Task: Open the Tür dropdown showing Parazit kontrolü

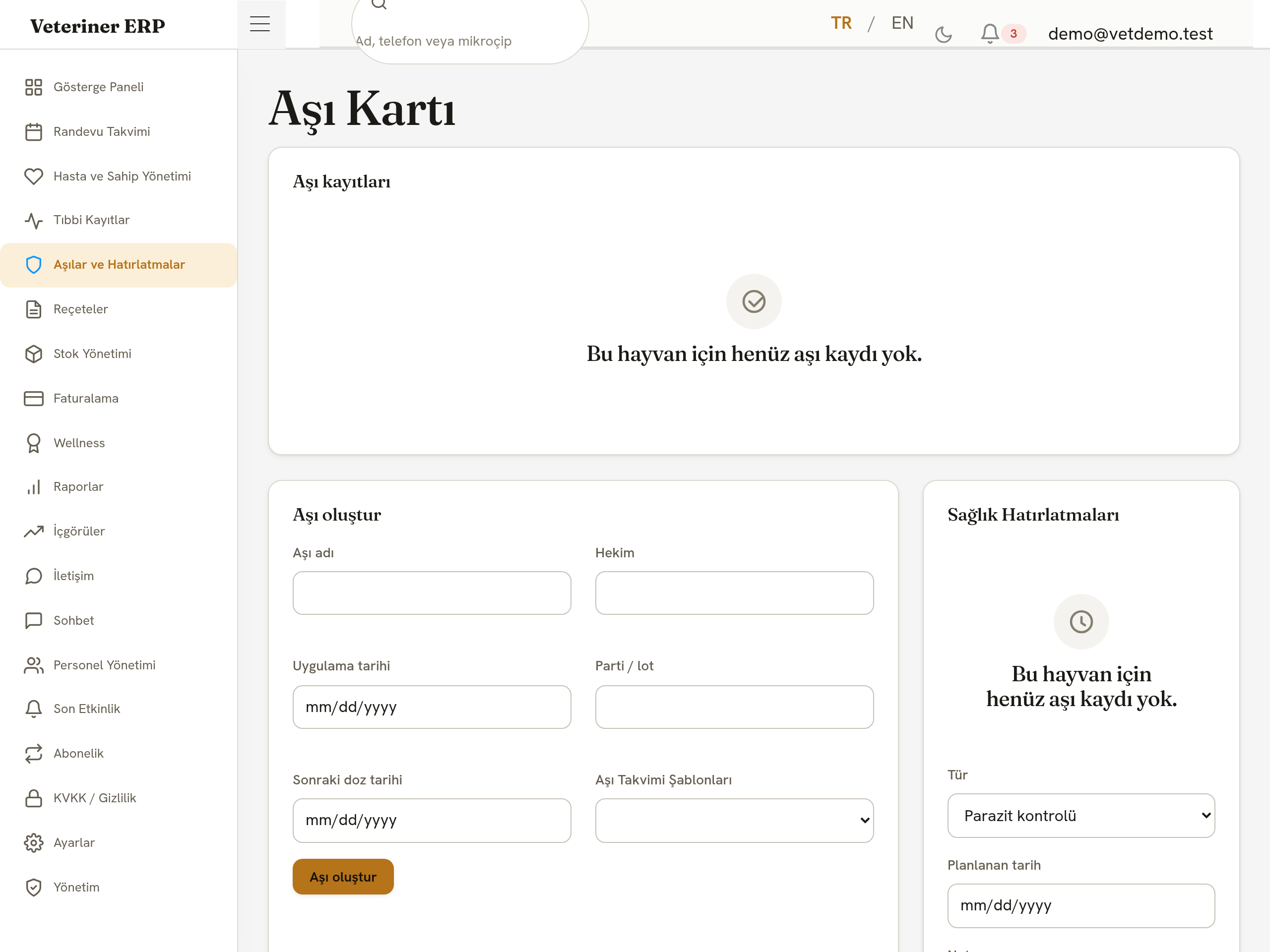Action: pyautogui.click(x=1080, y=816)
